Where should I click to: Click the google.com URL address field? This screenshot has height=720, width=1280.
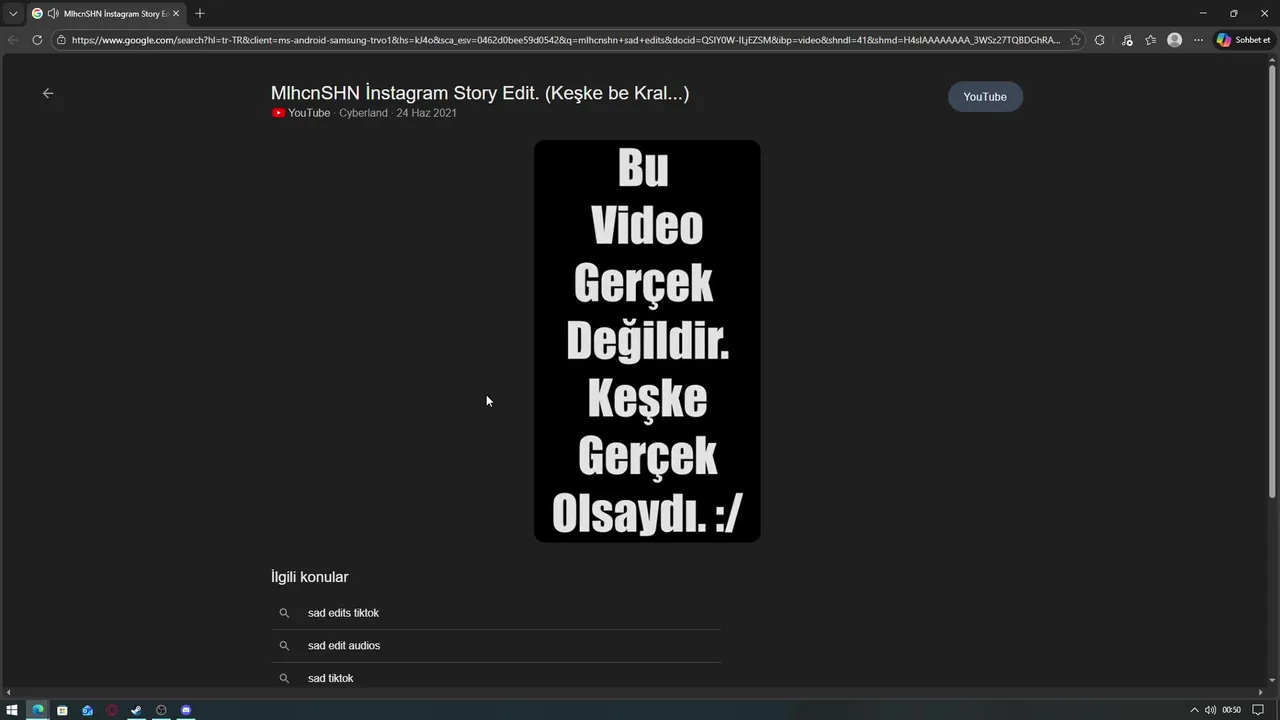point(565,40)
